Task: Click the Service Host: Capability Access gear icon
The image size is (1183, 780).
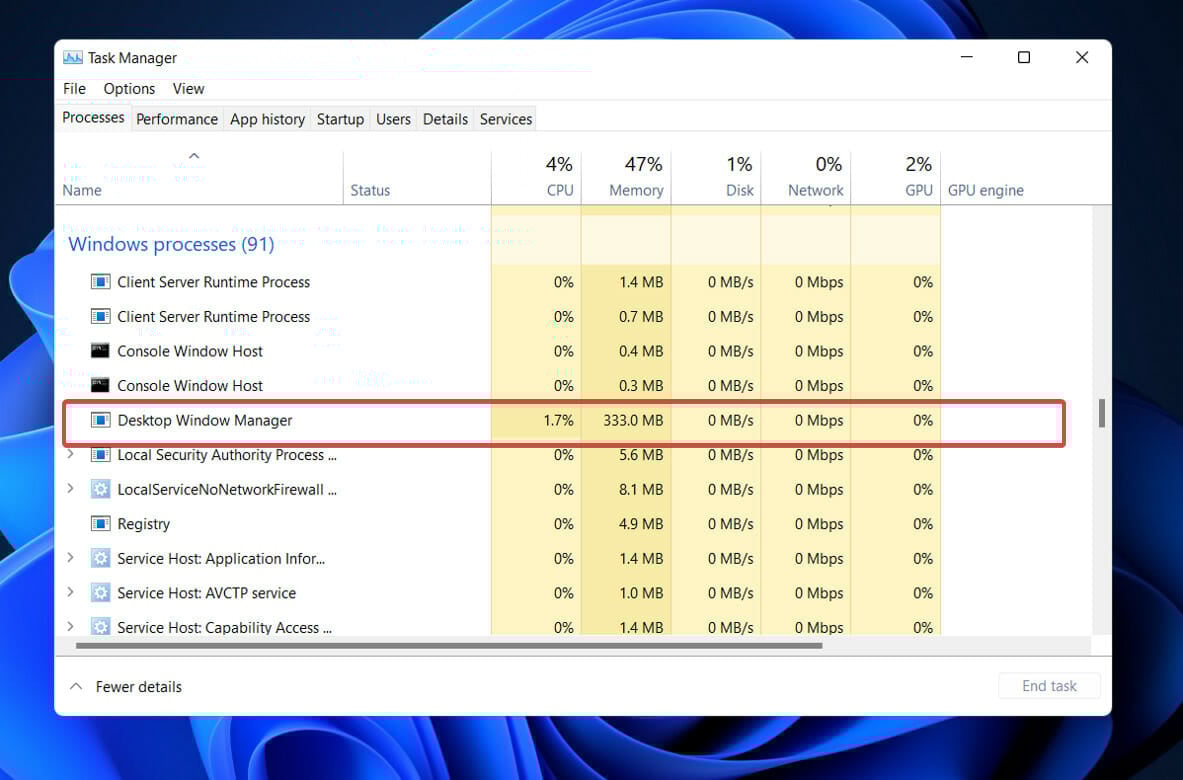Action: click(100, 627)
